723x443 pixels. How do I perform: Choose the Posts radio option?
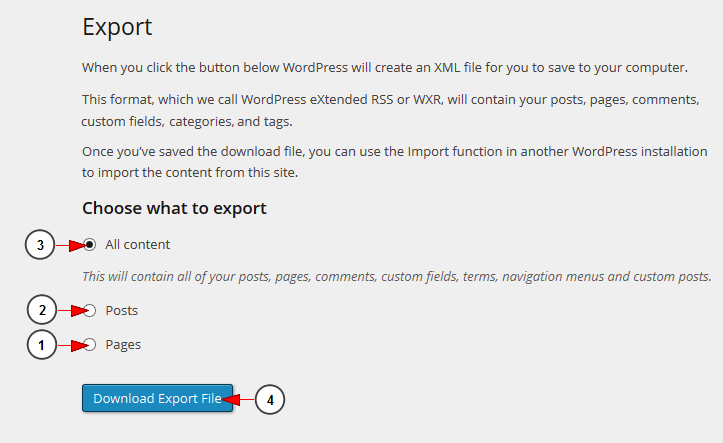(x=90, y=311)
